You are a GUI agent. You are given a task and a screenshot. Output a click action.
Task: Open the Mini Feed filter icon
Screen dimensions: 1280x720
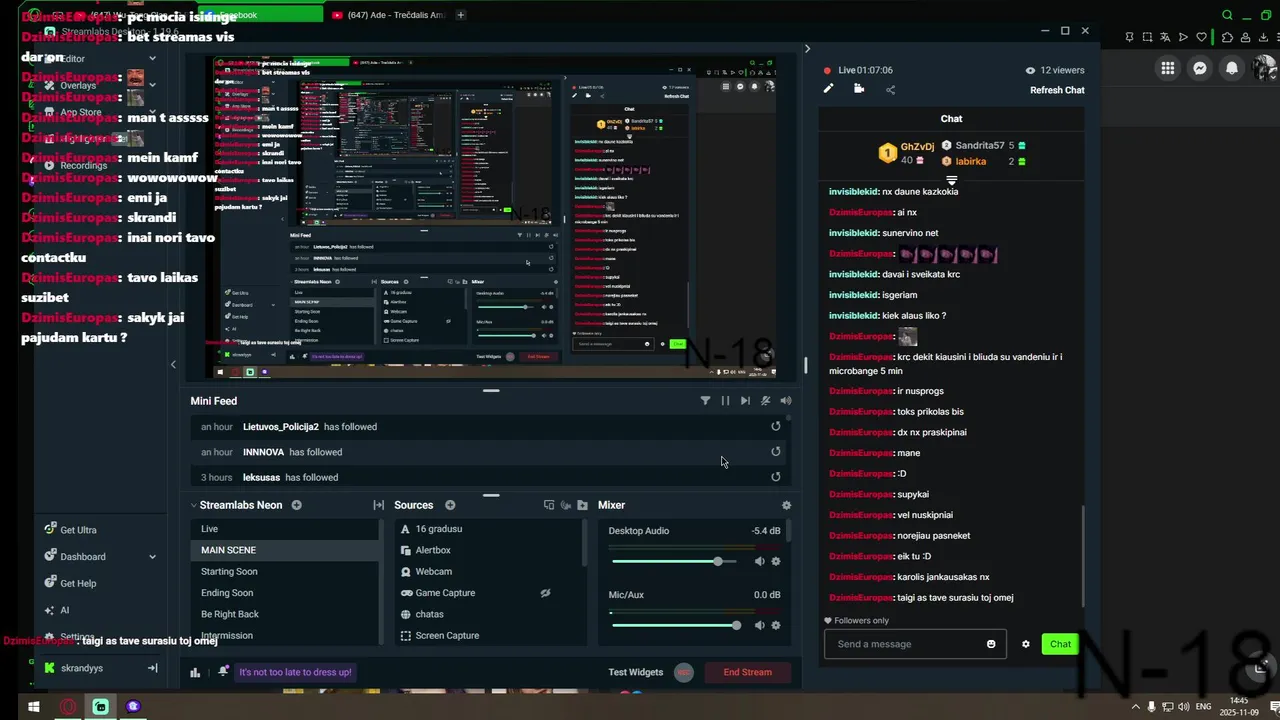click(705, 401)
